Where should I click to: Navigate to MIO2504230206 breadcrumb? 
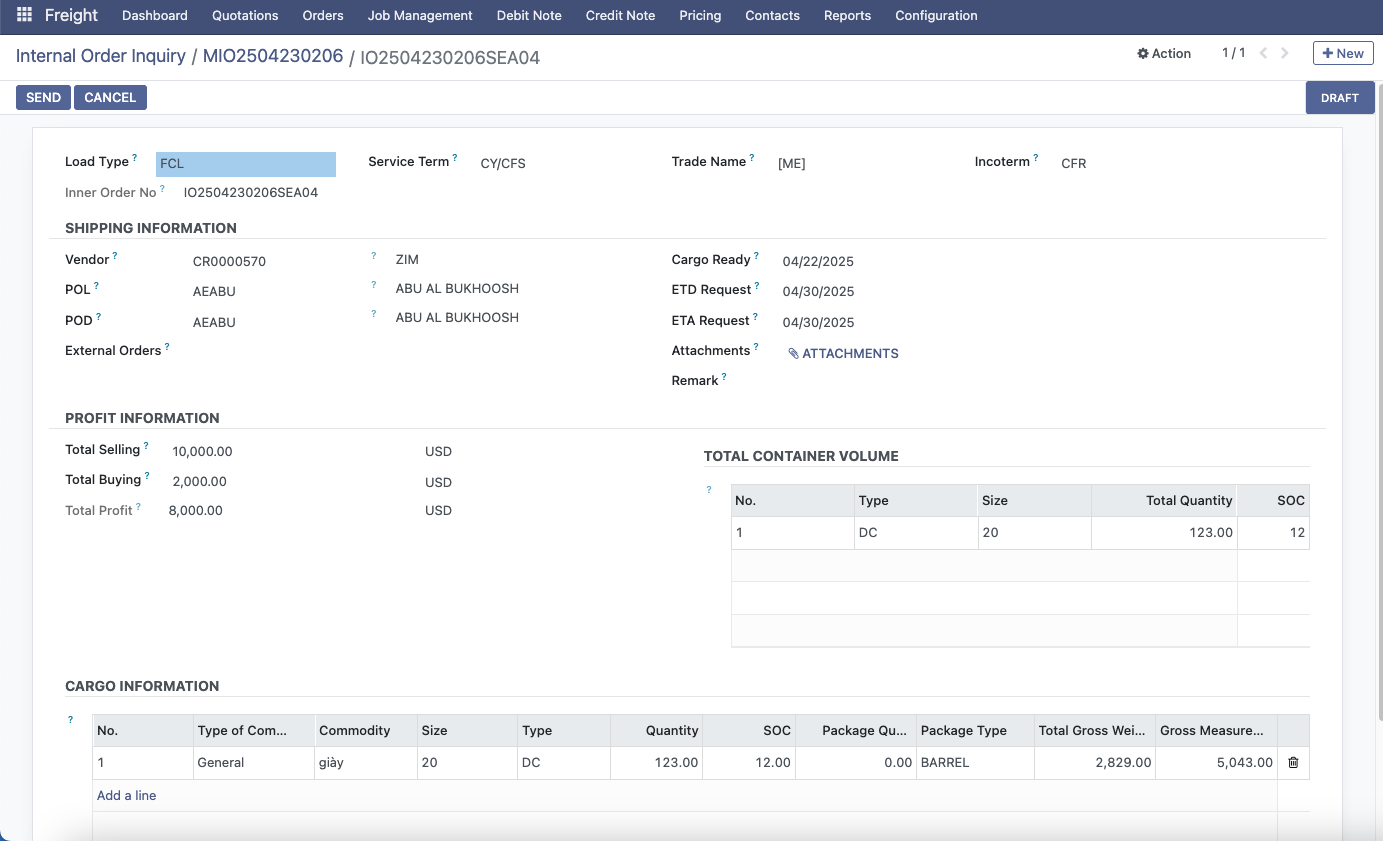pyautogui.click(x=272, y=56)
